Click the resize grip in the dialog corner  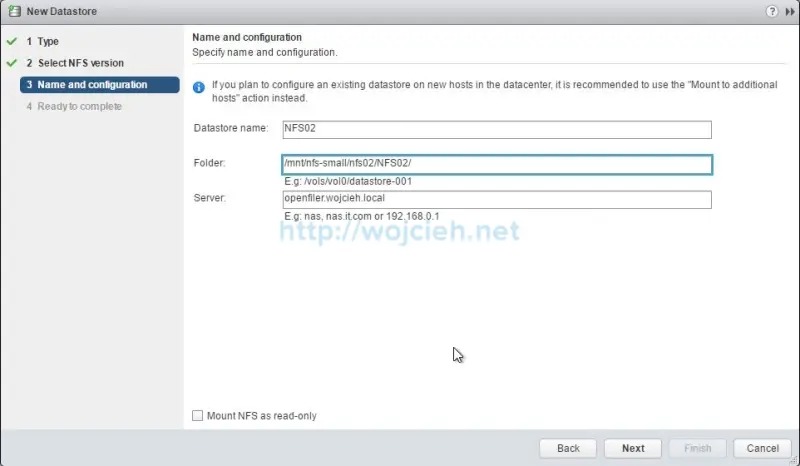point(793,460)
